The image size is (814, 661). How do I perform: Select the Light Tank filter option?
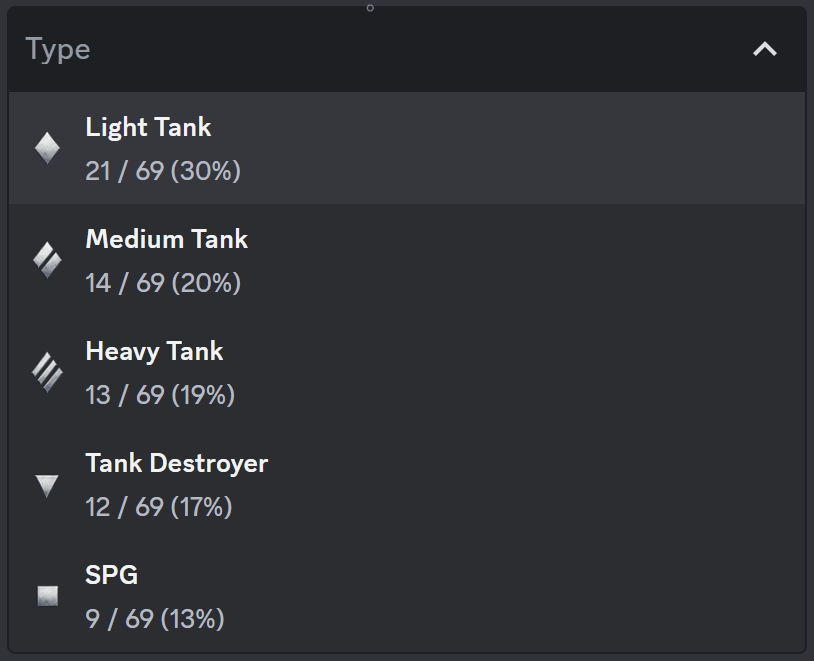pyautogui.click(x=148, y=127)
